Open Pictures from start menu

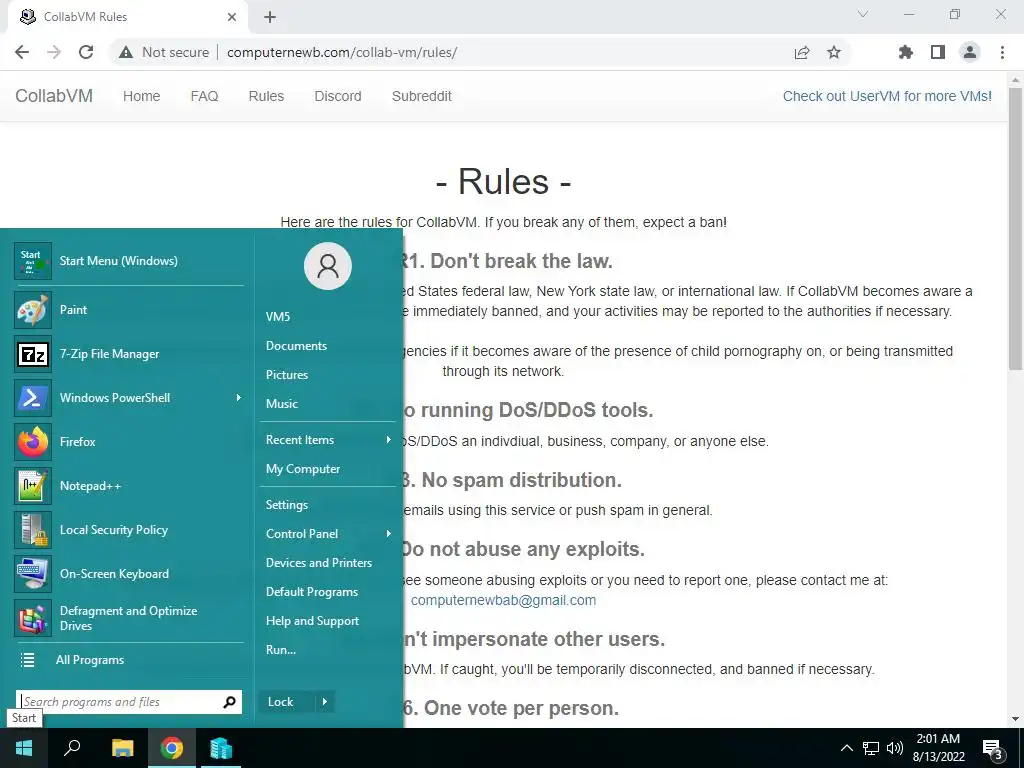pyautogui.click(x=287, y=375)
